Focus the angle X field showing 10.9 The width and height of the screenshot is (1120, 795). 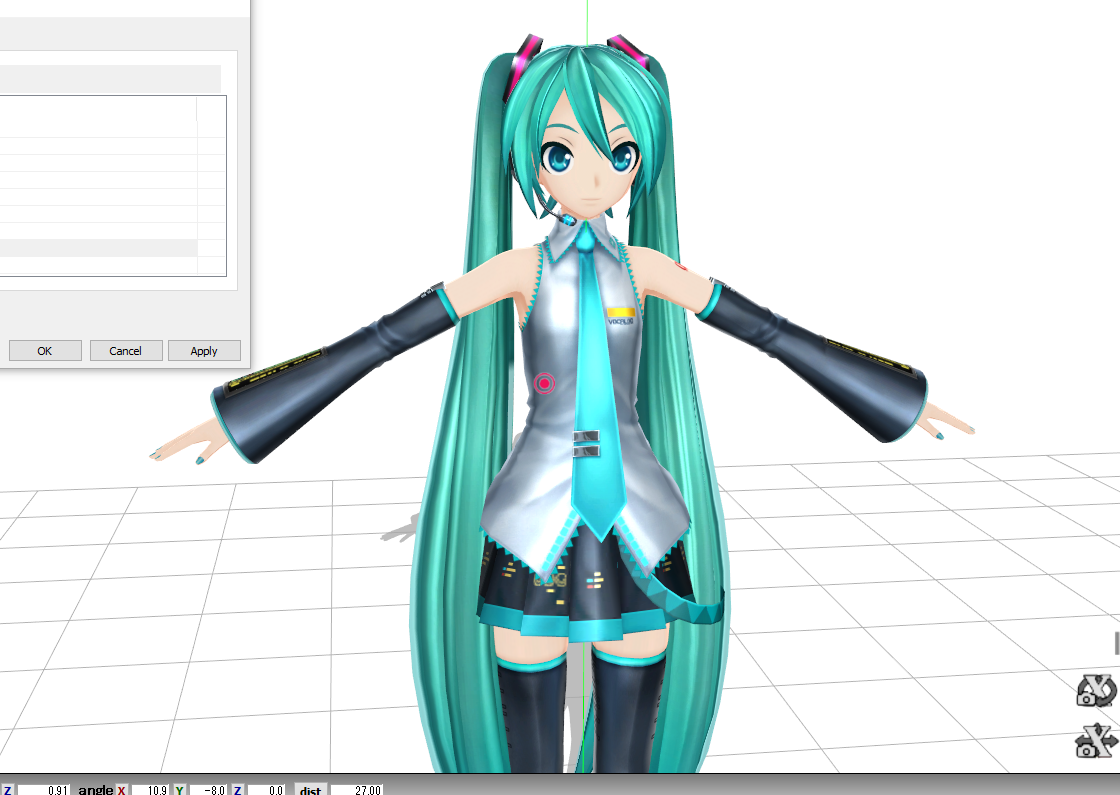tap(150, 790)
